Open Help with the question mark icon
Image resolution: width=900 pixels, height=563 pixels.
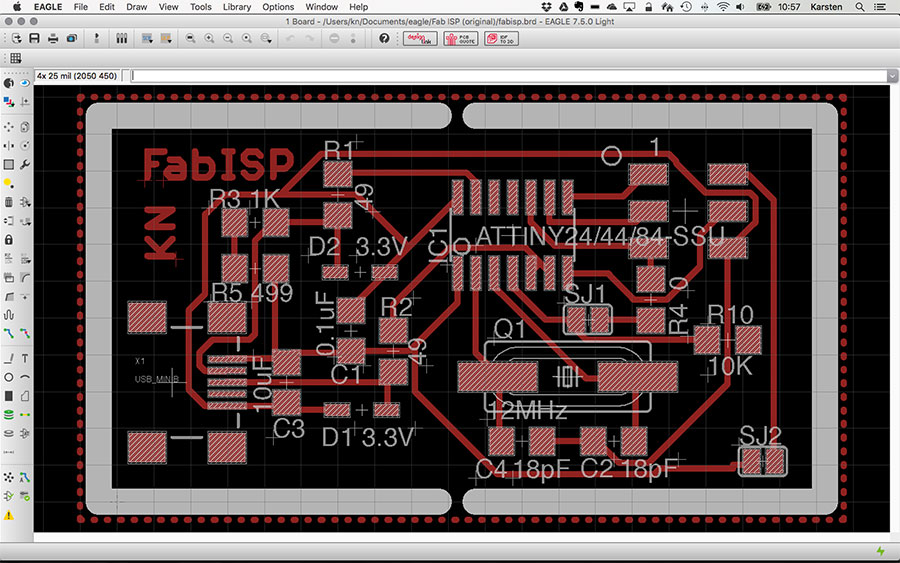pos(384,38)
